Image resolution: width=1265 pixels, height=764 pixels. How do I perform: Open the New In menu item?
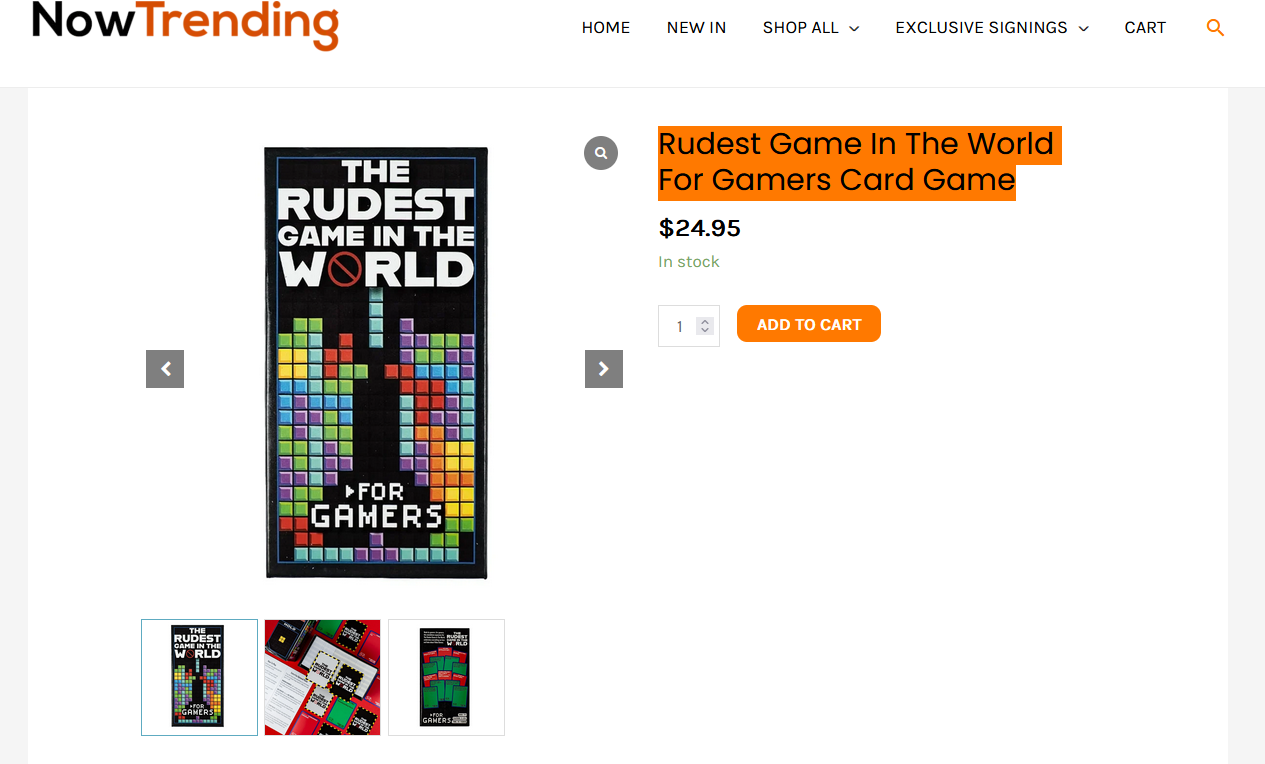696,28
